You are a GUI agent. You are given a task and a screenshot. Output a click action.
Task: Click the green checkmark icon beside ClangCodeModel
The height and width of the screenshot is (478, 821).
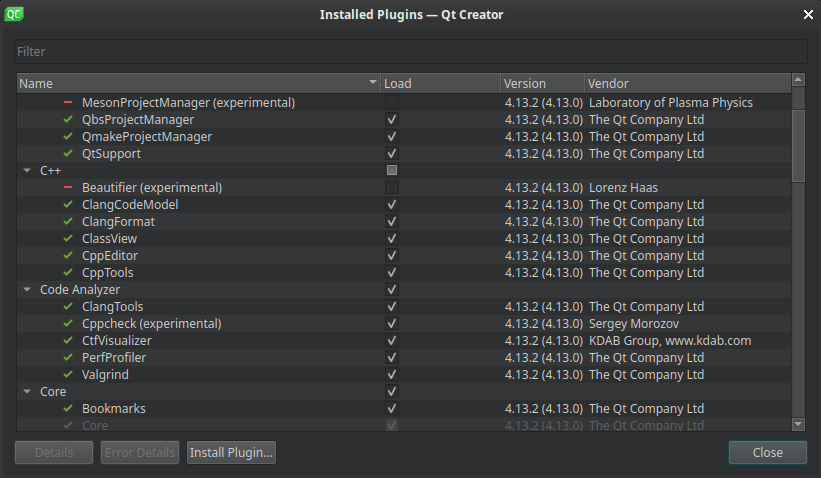coord(68,205)
